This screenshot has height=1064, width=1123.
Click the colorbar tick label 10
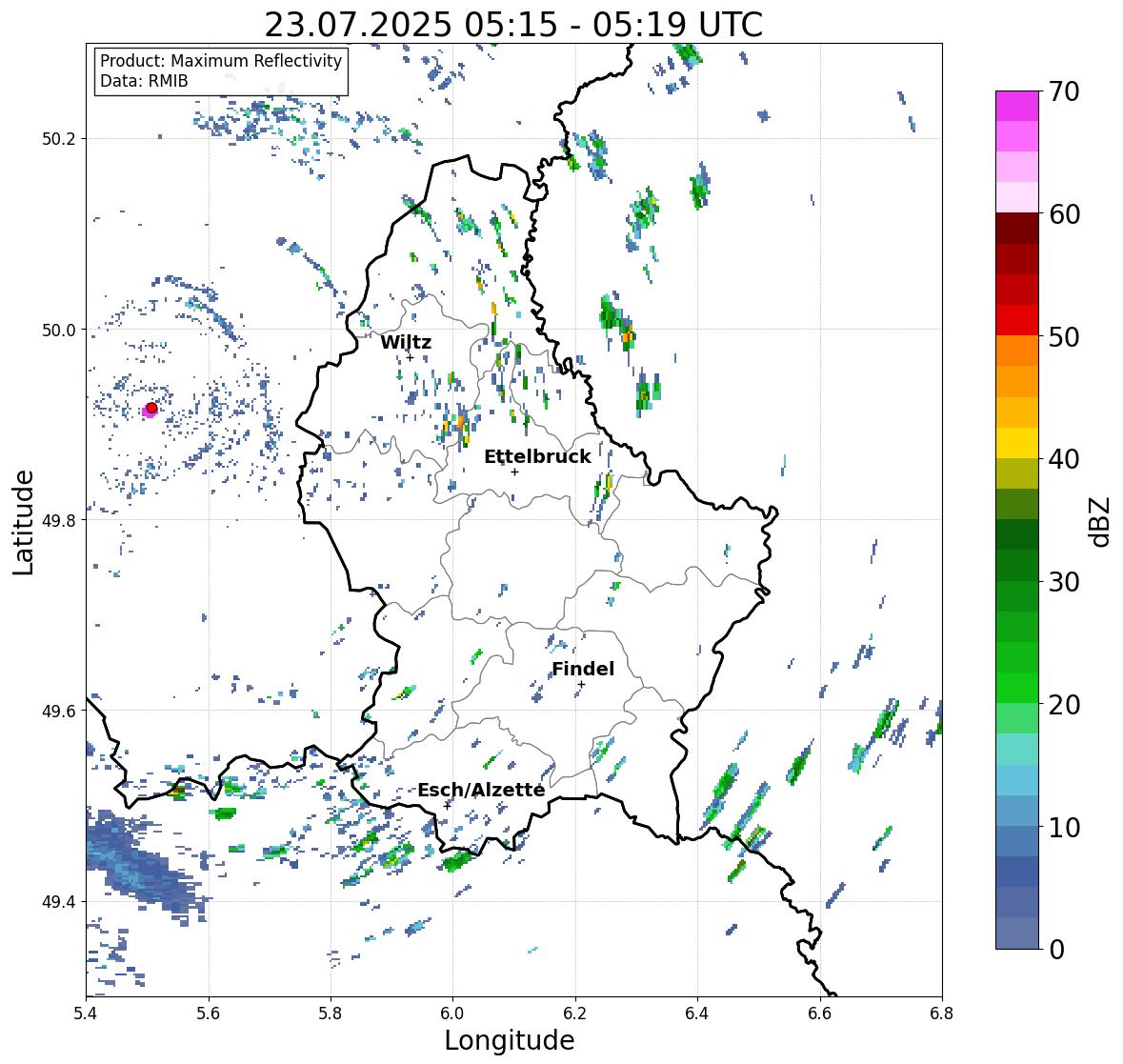[1064, 827]
